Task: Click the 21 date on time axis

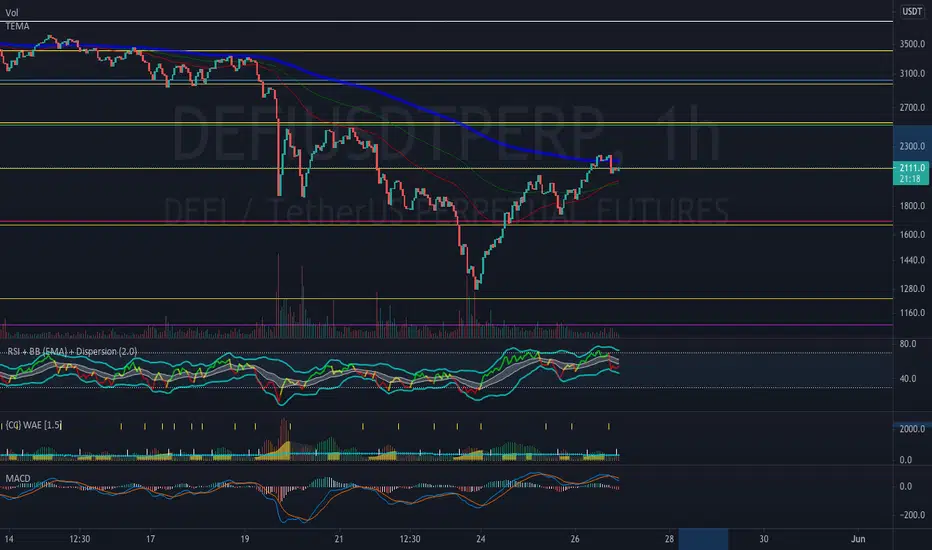Action: [339, 539]
